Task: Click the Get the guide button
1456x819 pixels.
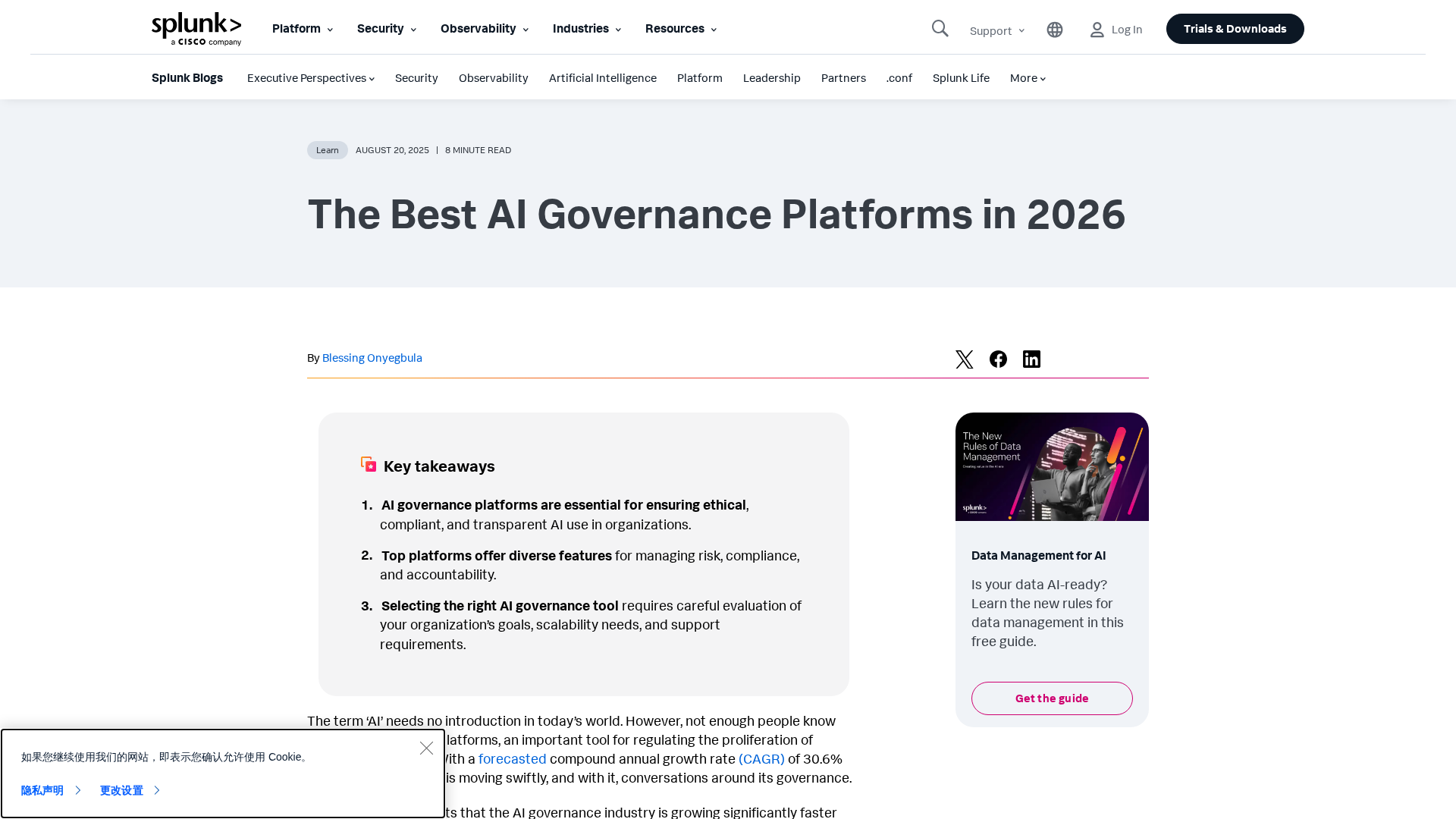Action: [1051, 698]
